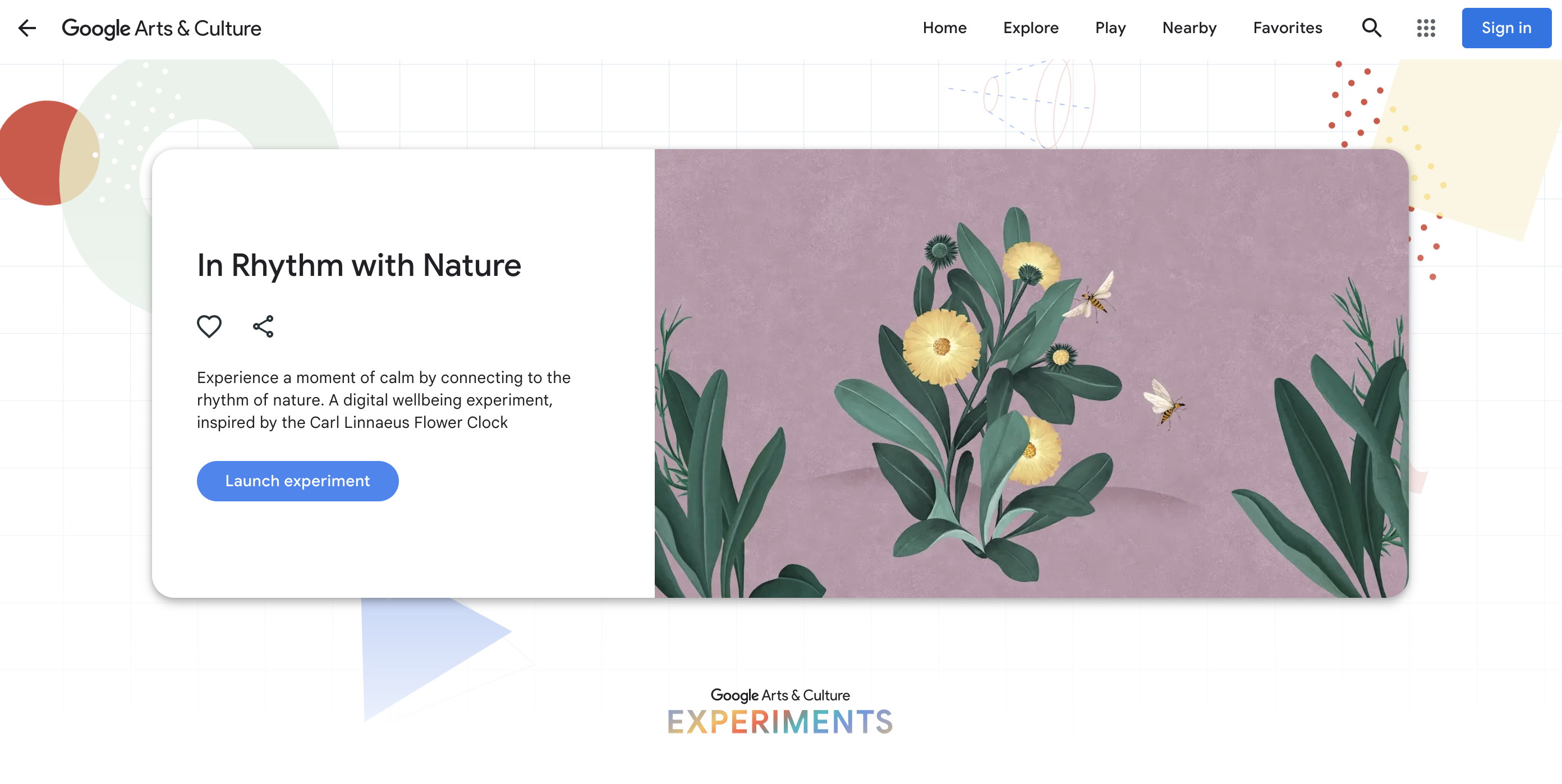Open the Google Arts & Culture logo link
The height and width of the screenshot is (784, 1562).
tap(161, 28)
